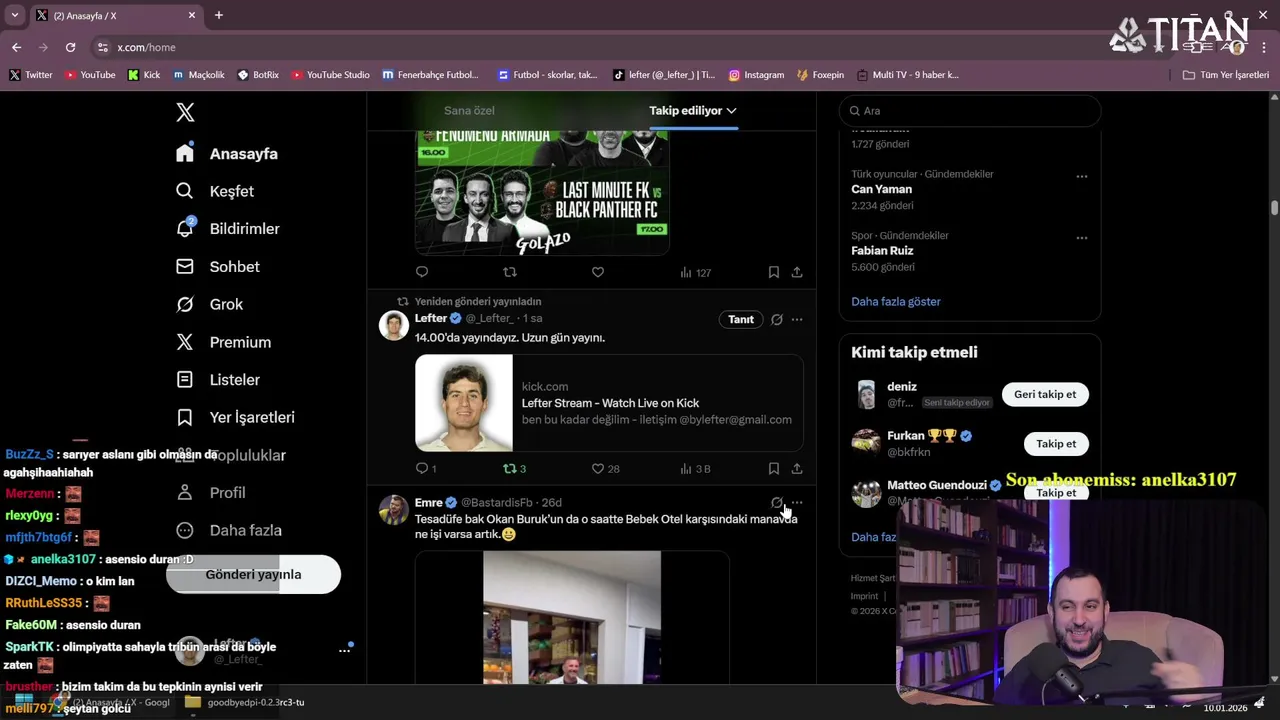Open new browser tab
Image resolution: width=1280 pixels, height=720 pixels.
pos(219,15)
